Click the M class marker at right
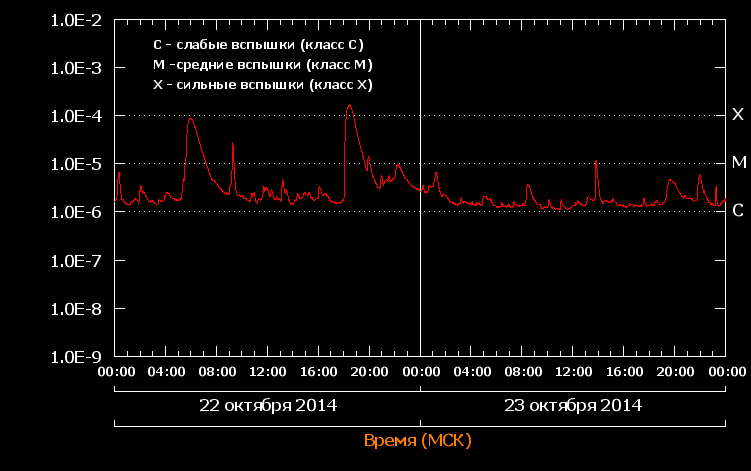Screen dimensions: 751x471 739,162
